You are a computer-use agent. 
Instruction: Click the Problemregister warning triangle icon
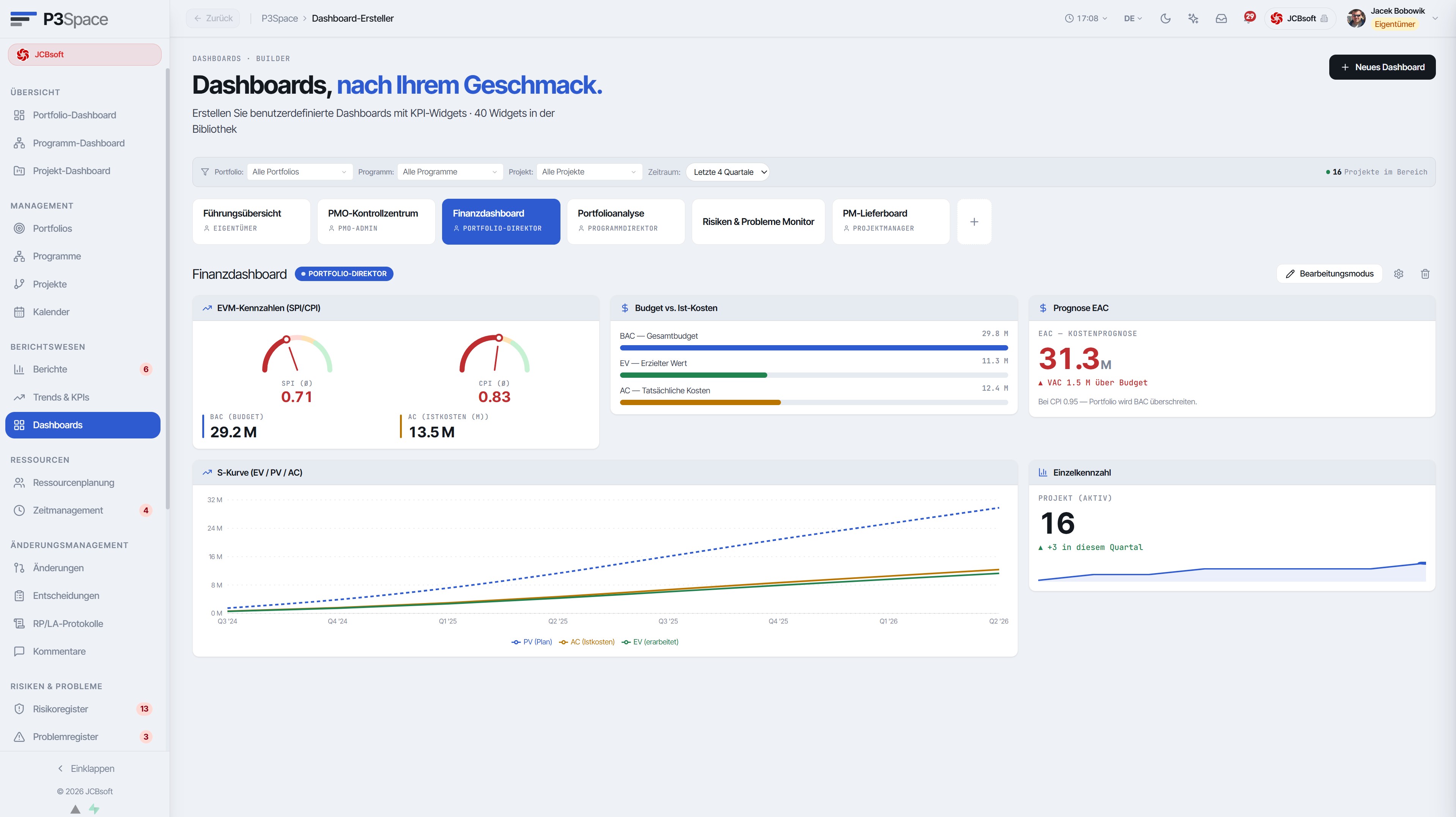[x=19, y=737]
